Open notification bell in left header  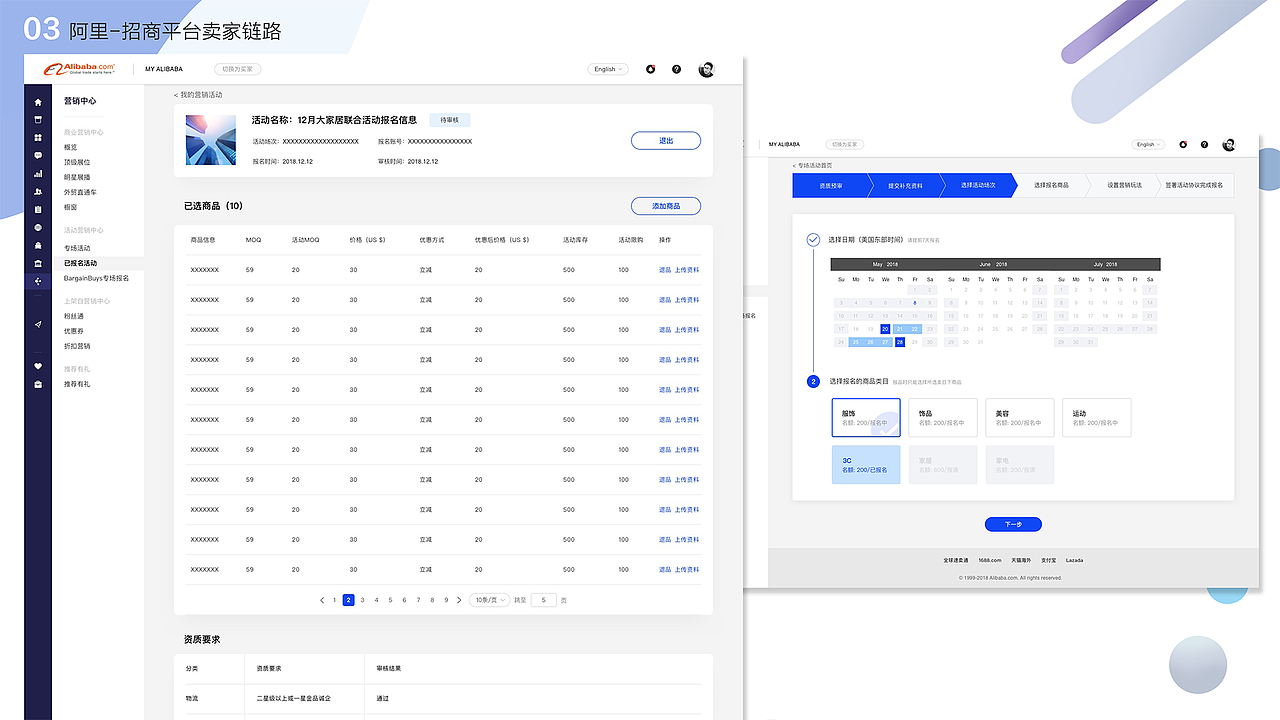click(x=651, y=69)
